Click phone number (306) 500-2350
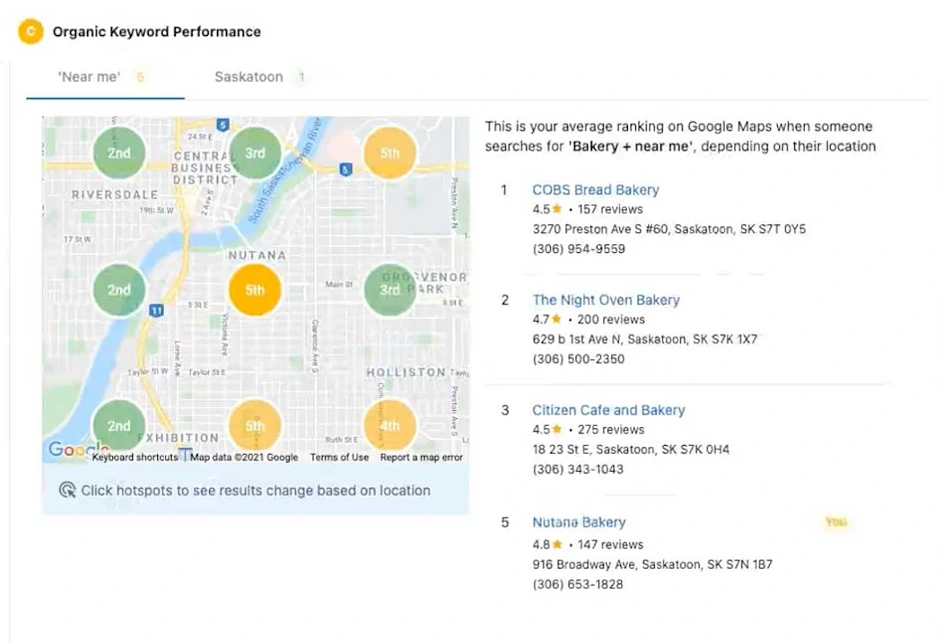Screen dimensions: 942x643 [x=579, y=359]
